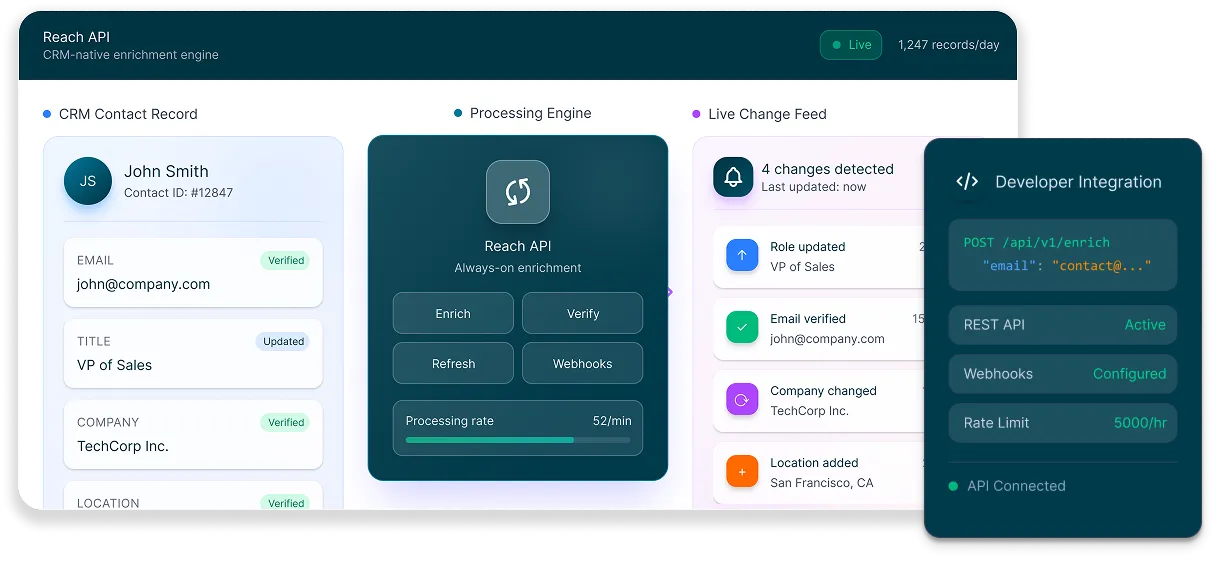Click the Contact ID: #12847 text
The image size is (1220, 564).
[178, 192]
